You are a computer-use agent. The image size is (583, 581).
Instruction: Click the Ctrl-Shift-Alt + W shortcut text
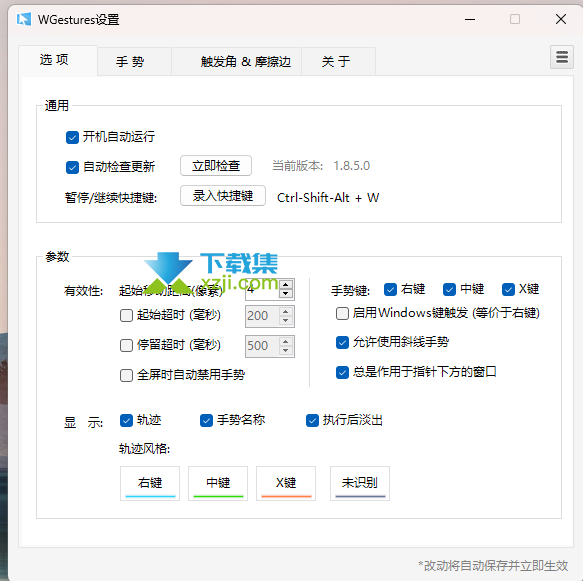click(328, 197)
